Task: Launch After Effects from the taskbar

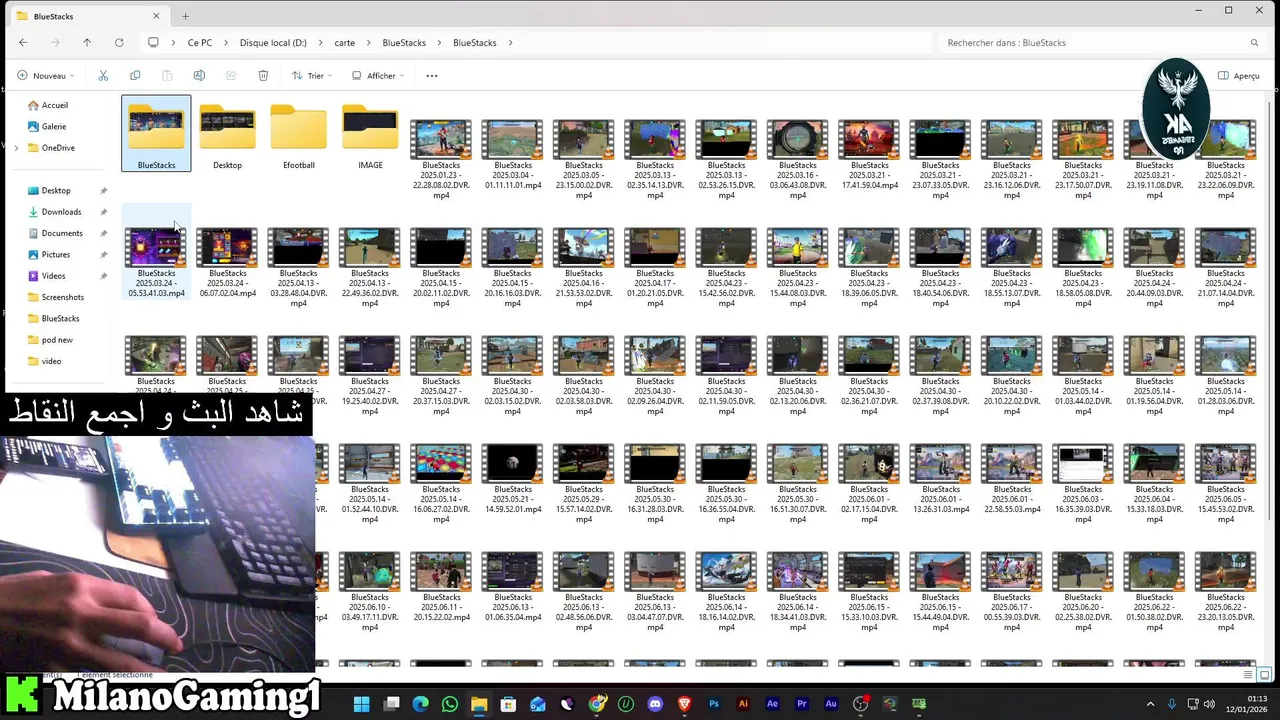Action: [772, 704]
